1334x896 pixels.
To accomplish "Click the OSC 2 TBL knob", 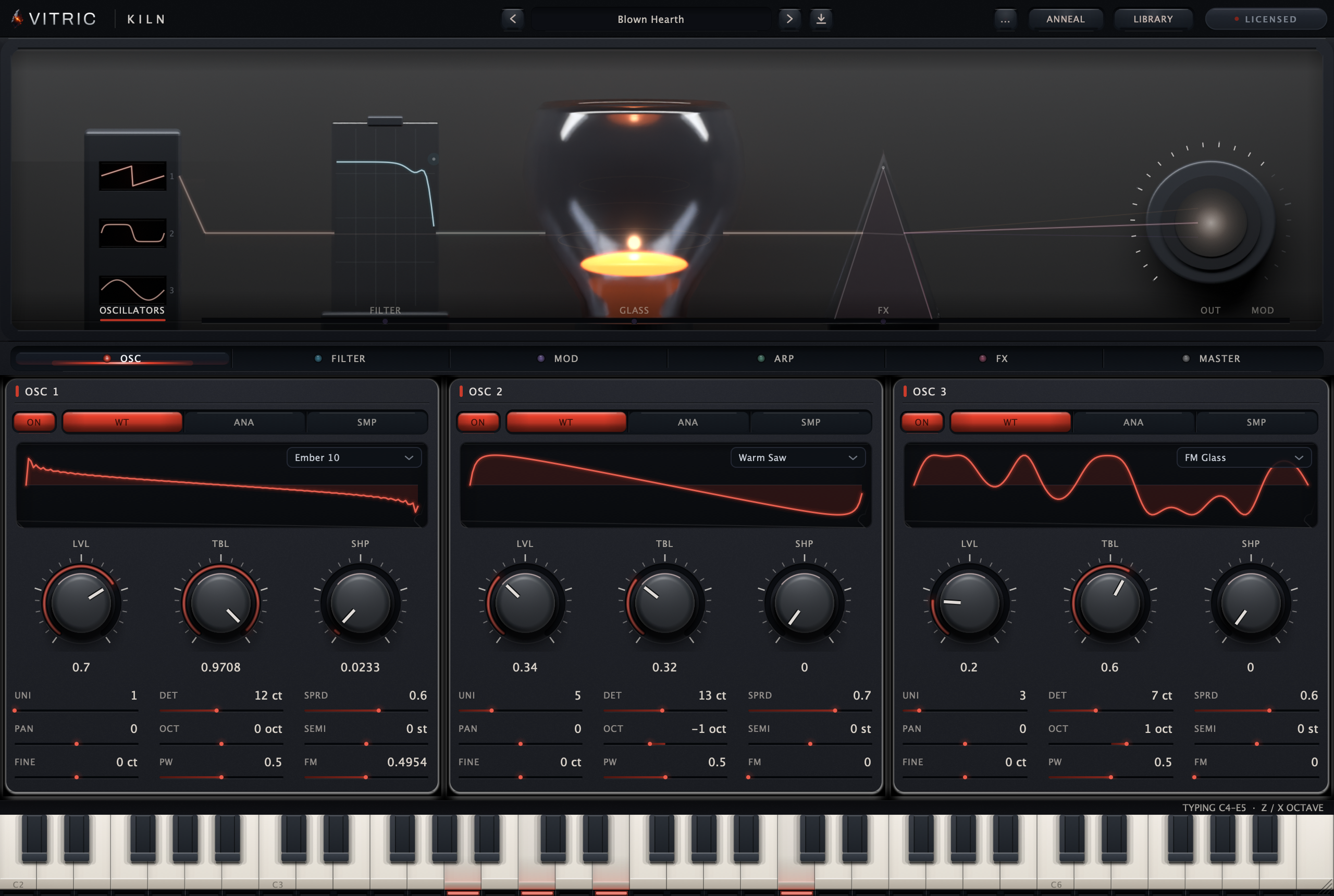I will pos(664,602).
